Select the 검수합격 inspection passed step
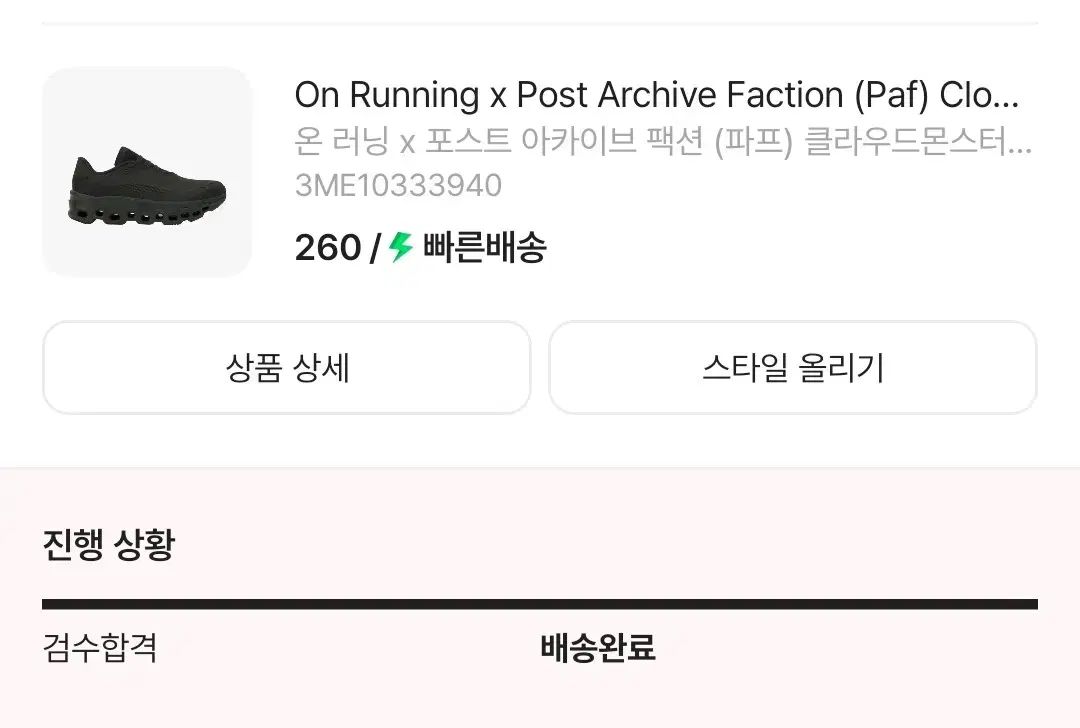The image size is (1080, 728). (x=100, y=647)
